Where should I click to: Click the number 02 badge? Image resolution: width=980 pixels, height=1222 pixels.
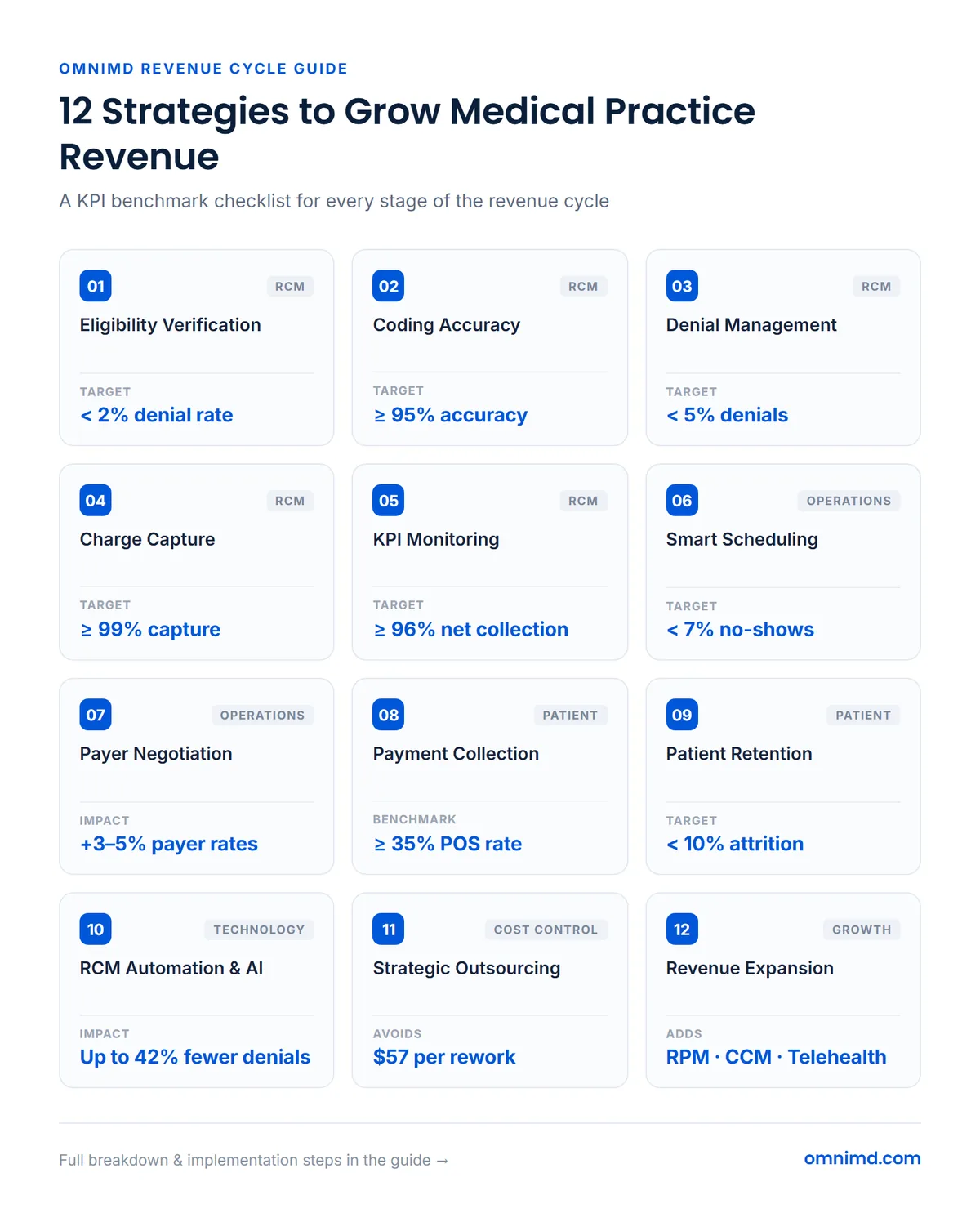pos(389,286)
